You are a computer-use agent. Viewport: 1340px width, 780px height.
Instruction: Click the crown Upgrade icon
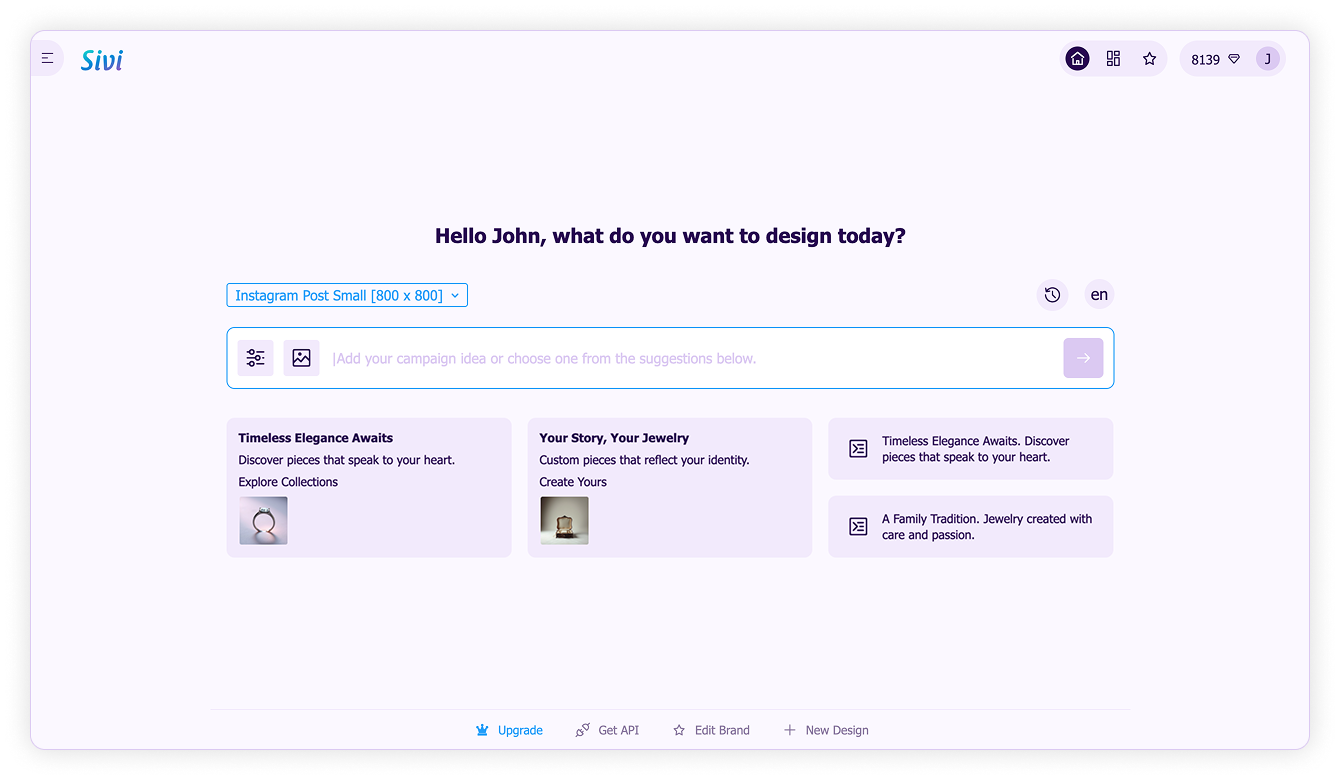click(x=482, y=730)
